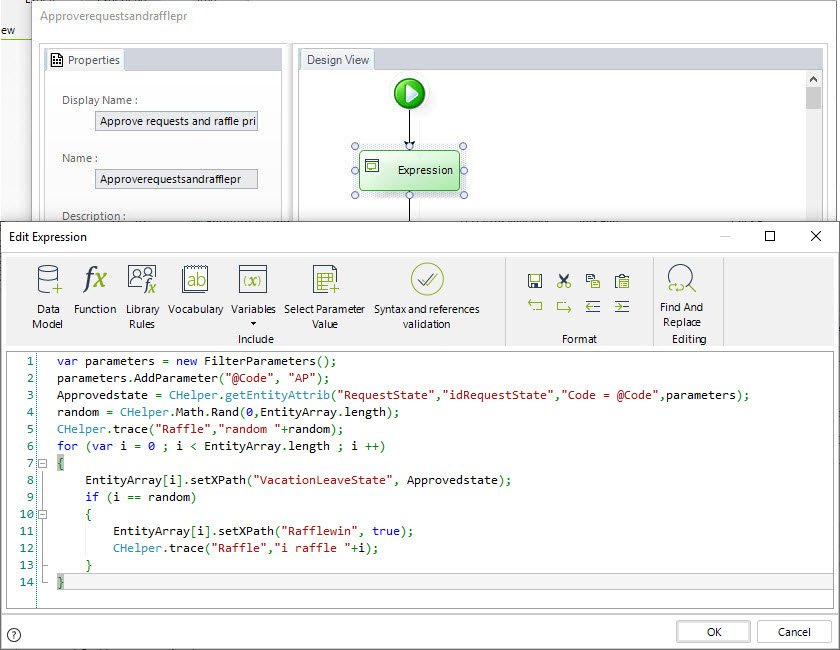Select the Design View tab
Image resolution: width=840 pixels, height=650 pixels.
tap(338, 60)
